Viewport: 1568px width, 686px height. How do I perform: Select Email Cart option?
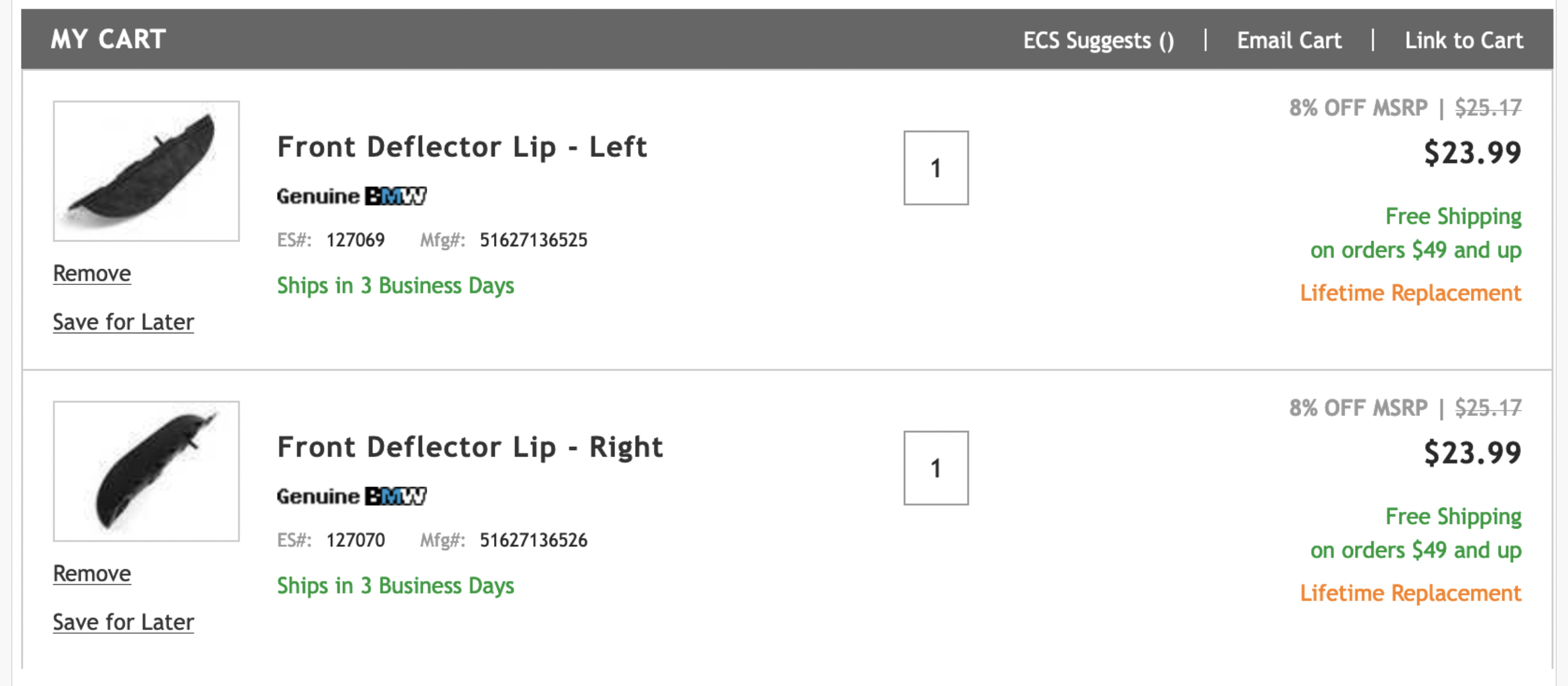pyautogui.click(x=1289, y=40)
